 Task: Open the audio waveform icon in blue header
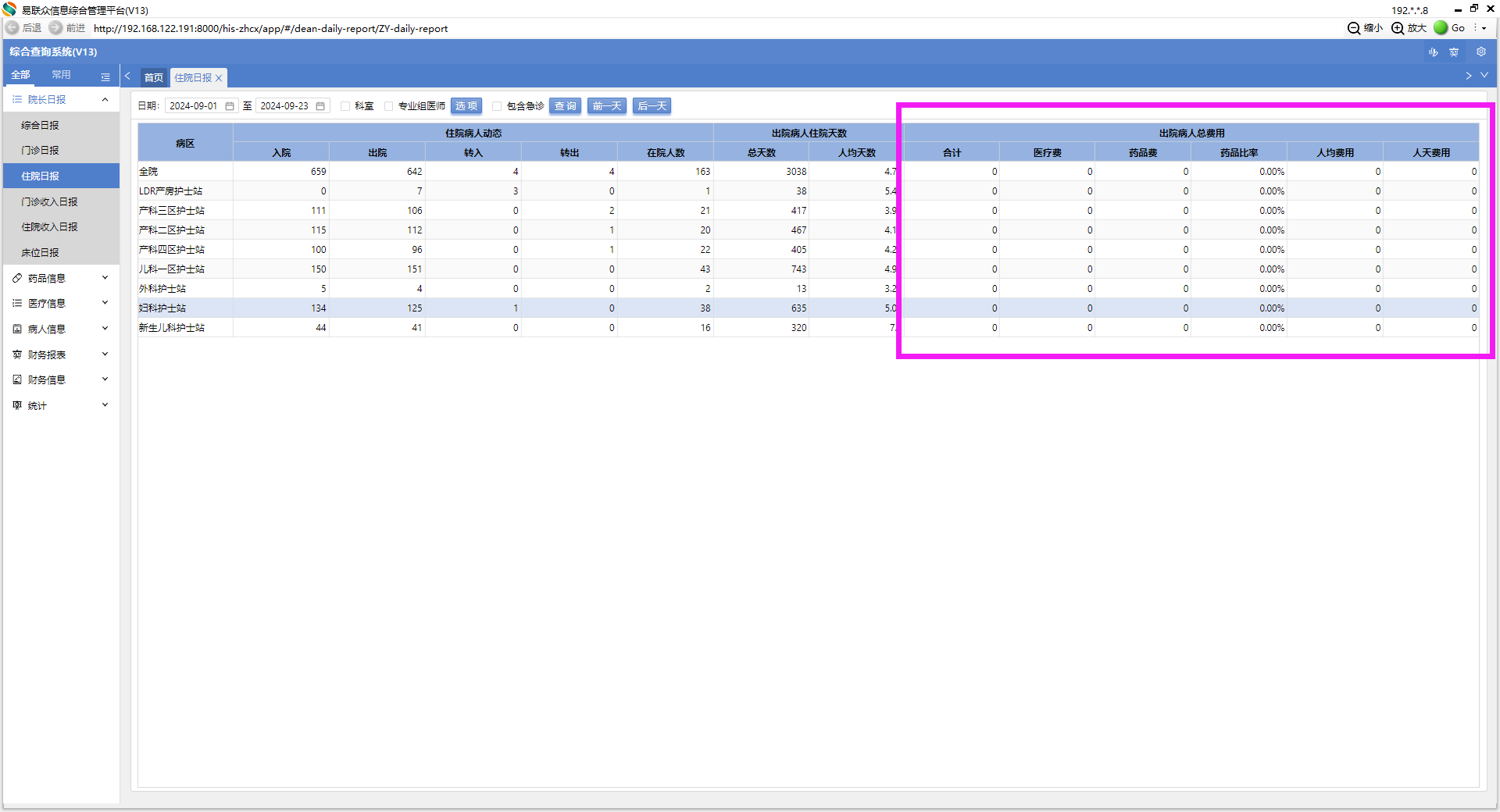click(x=1434, y=52)
